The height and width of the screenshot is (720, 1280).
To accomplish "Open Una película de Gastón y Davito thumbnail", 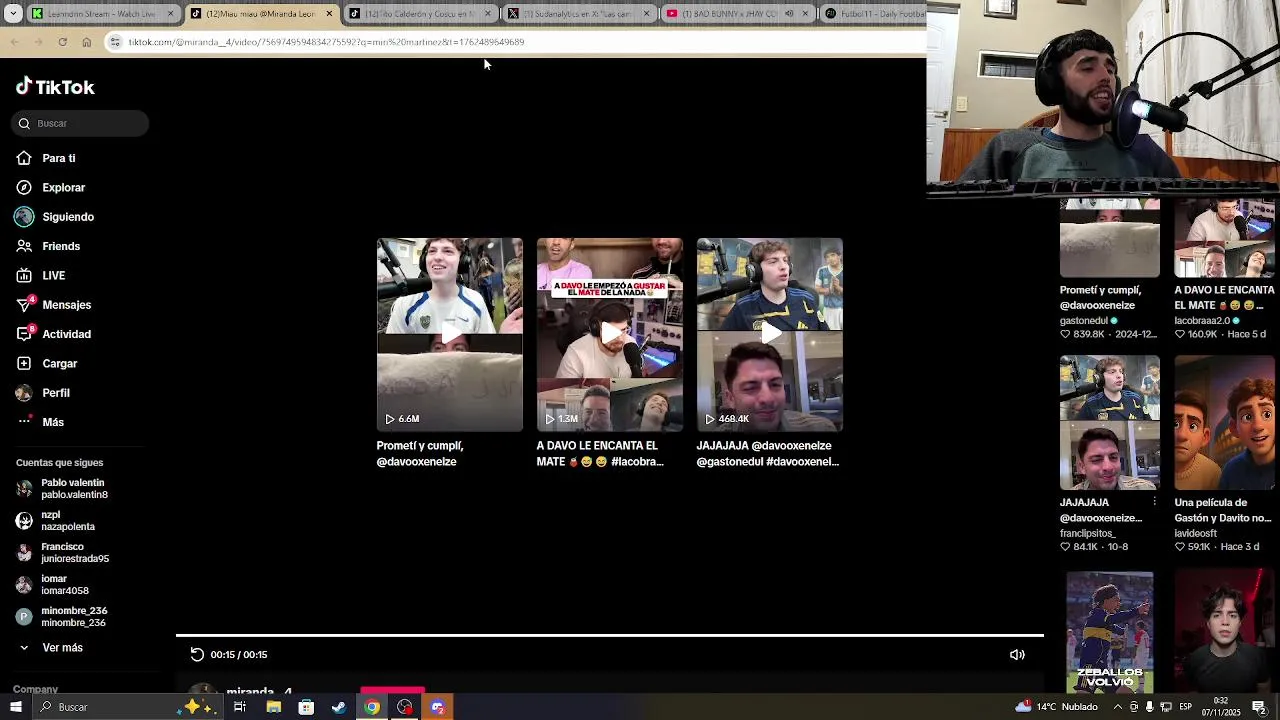I will click(1225, 422).
